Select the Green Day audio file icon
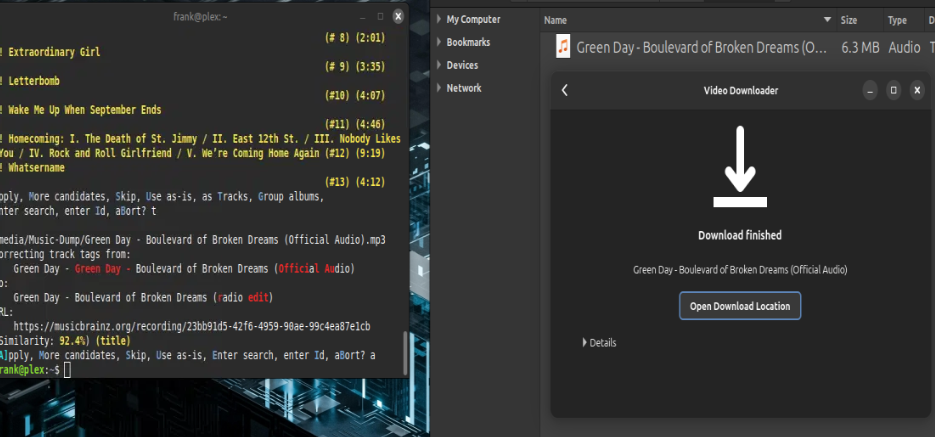This screenshot has height=437, width=935. coord(562,47)
